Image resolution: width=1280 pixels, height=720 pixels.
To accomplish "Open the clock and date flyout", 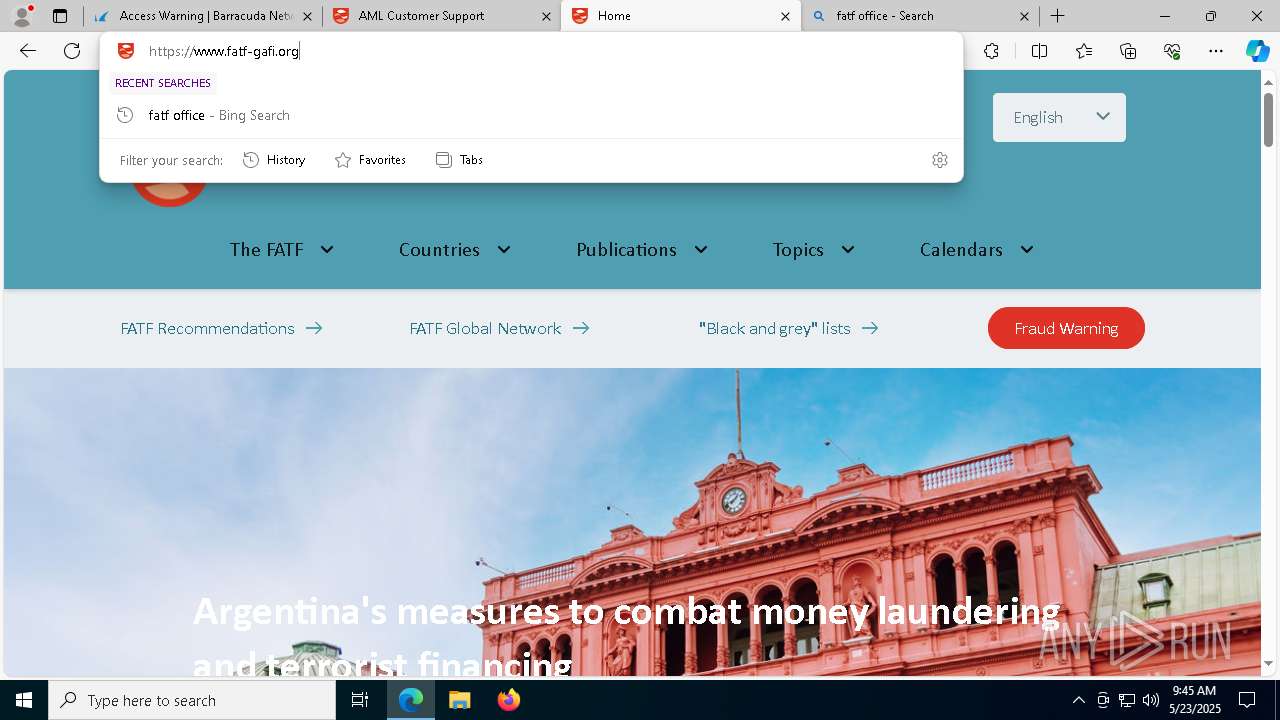I will click(x=1195, y=700).
